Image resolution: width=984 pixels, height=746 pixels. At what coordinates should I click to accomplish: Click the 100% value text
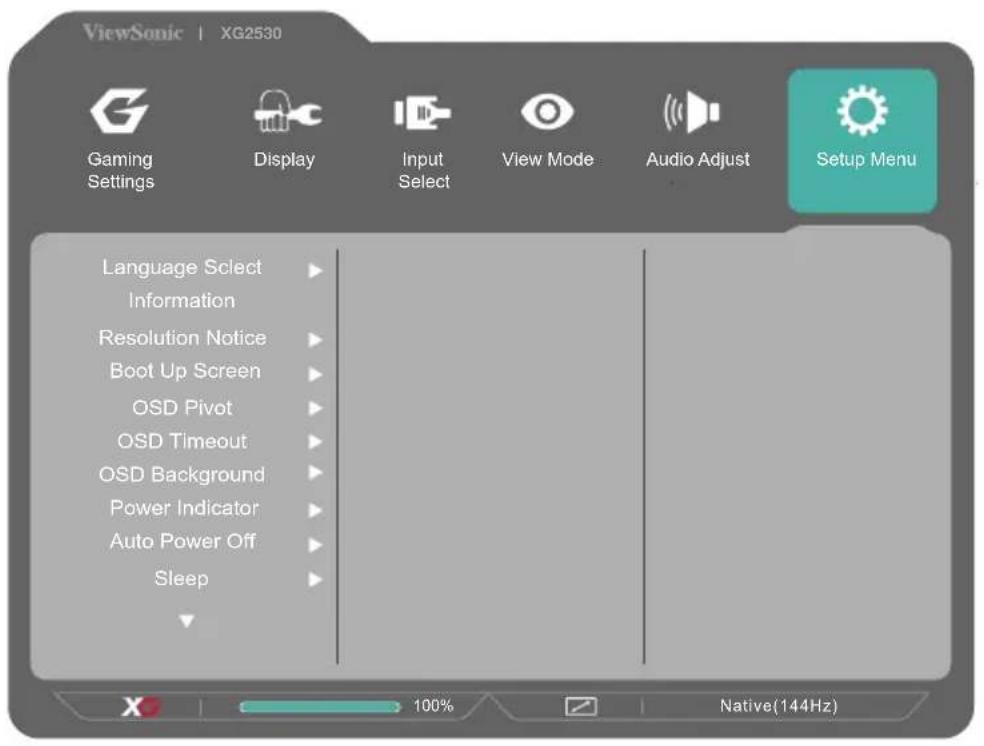[433, 706]
